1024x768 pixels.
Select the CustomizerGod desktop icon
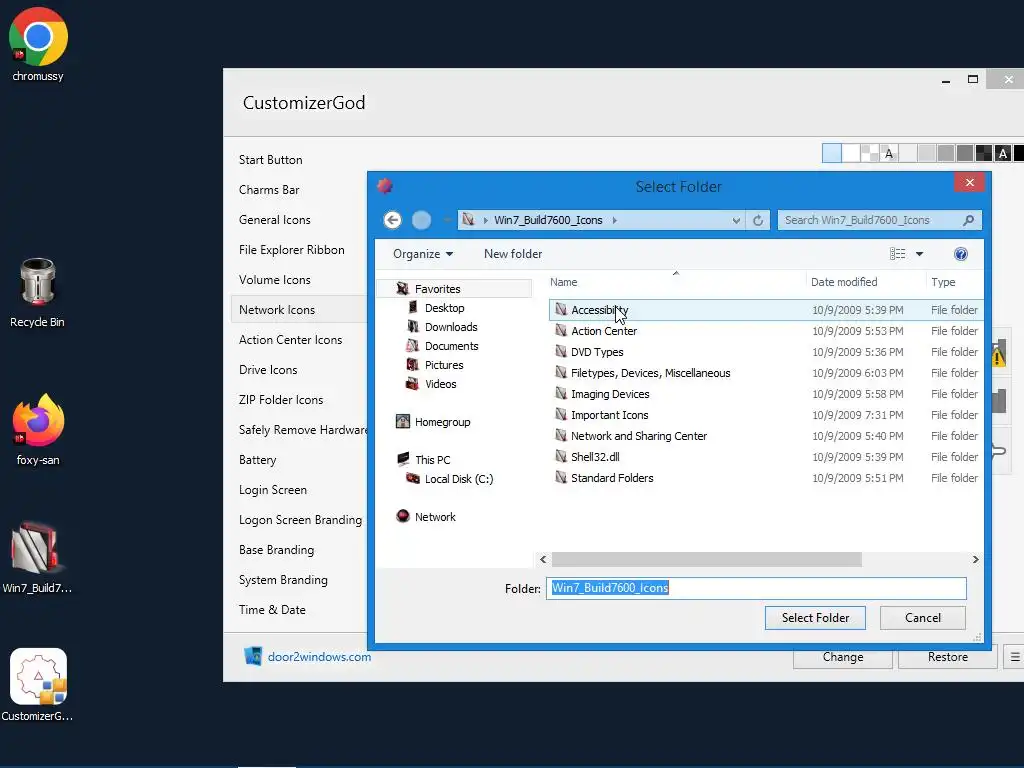pyautogui.click(x=37, y=684)
